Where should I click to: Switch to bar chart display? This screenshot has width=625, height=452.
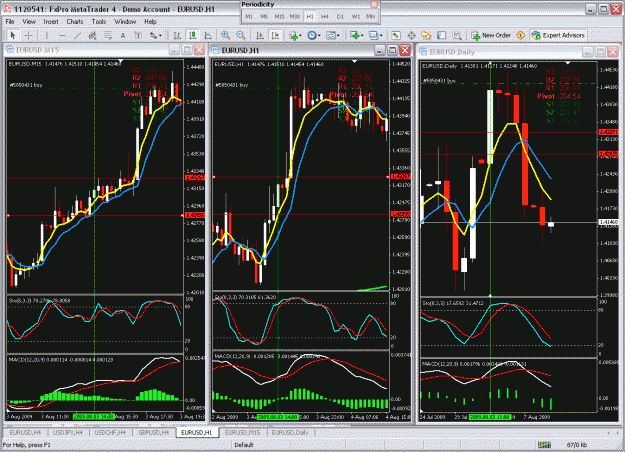(177, 35)
